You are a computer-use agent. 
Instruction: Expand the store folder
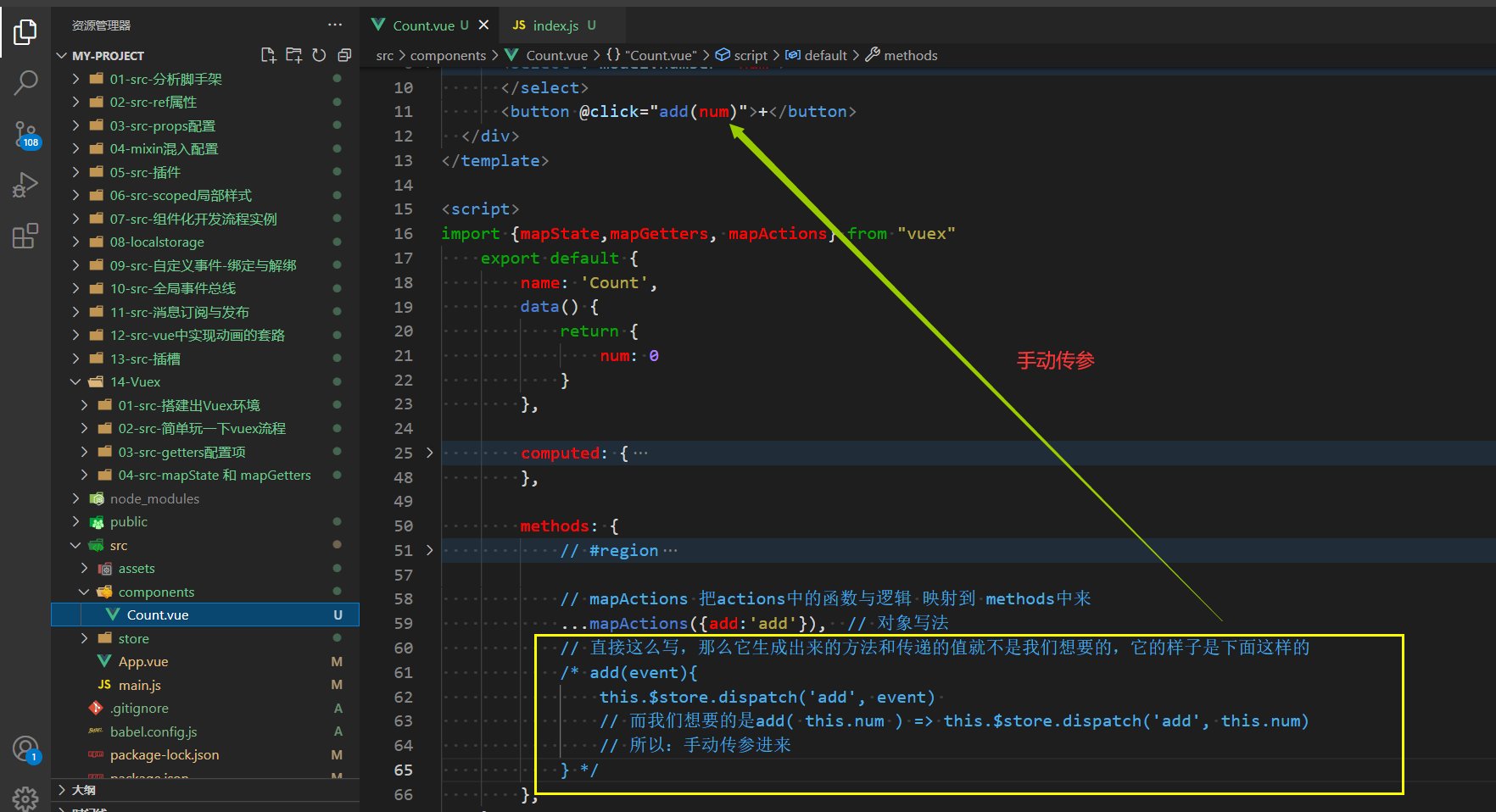205,638
